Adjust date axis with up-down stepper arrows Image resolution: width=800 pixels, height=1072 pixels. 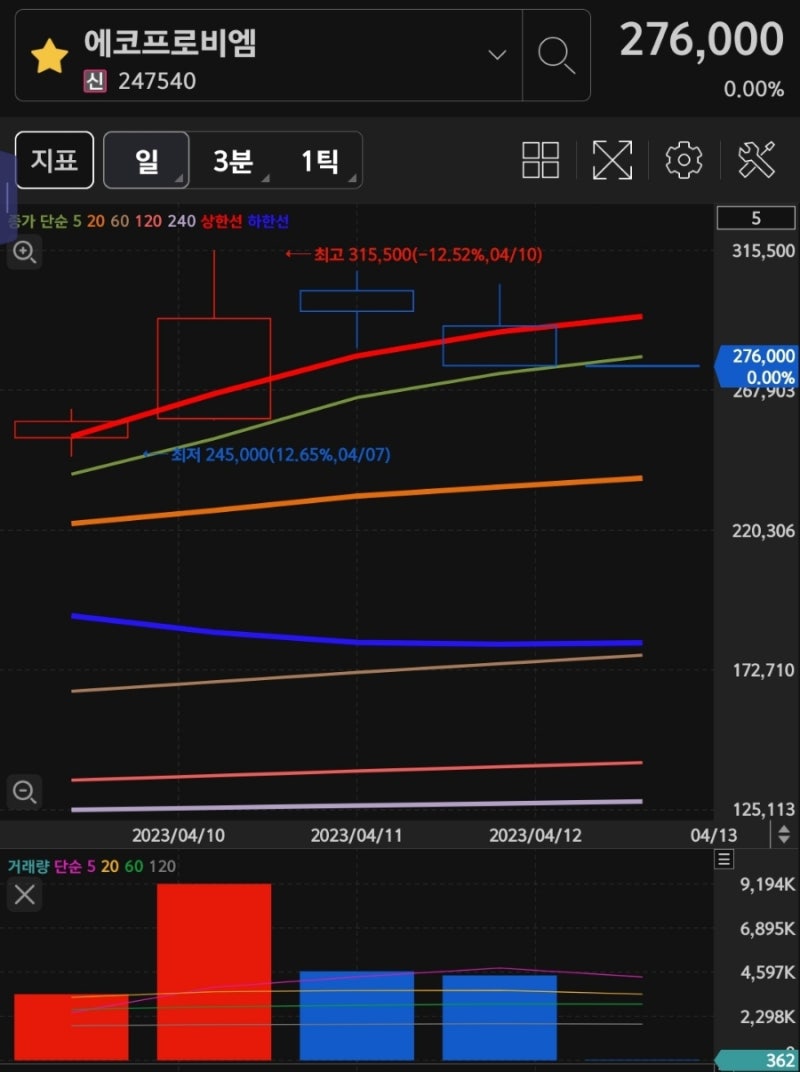(784, 834)
